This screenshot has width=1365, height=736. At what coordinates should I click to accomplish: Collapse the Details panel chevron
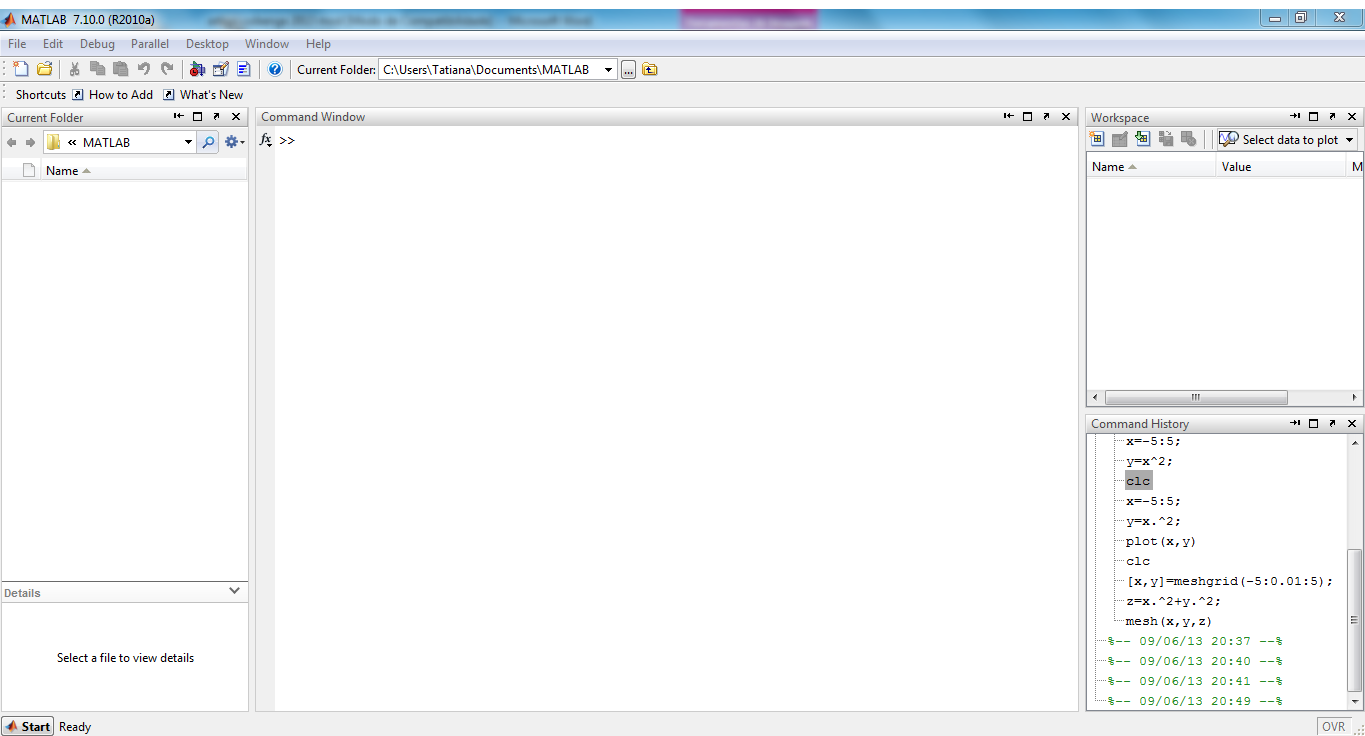point(234,591)
